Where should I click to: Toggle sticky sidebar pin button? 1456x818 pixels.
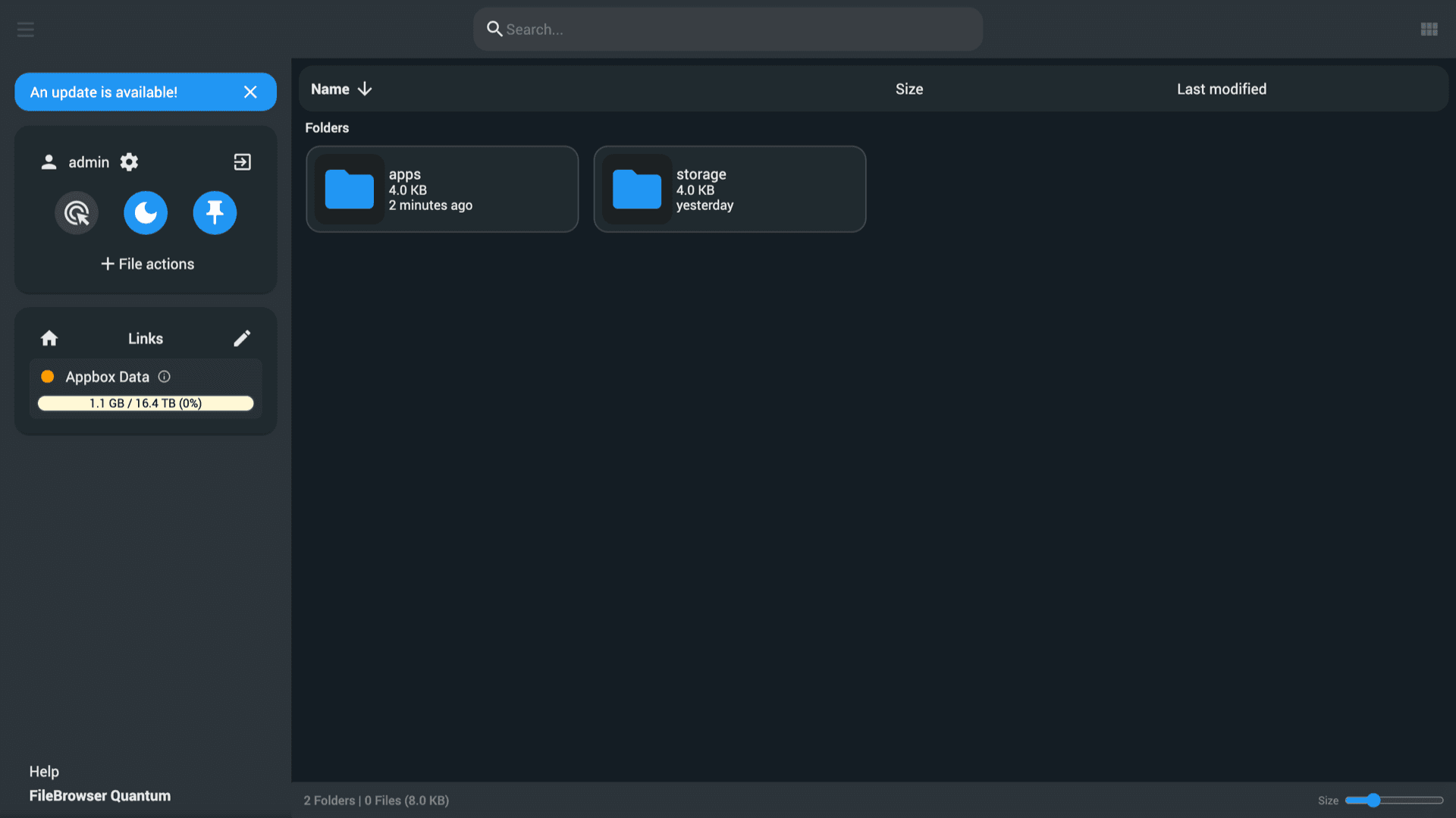tap(215, 212)
